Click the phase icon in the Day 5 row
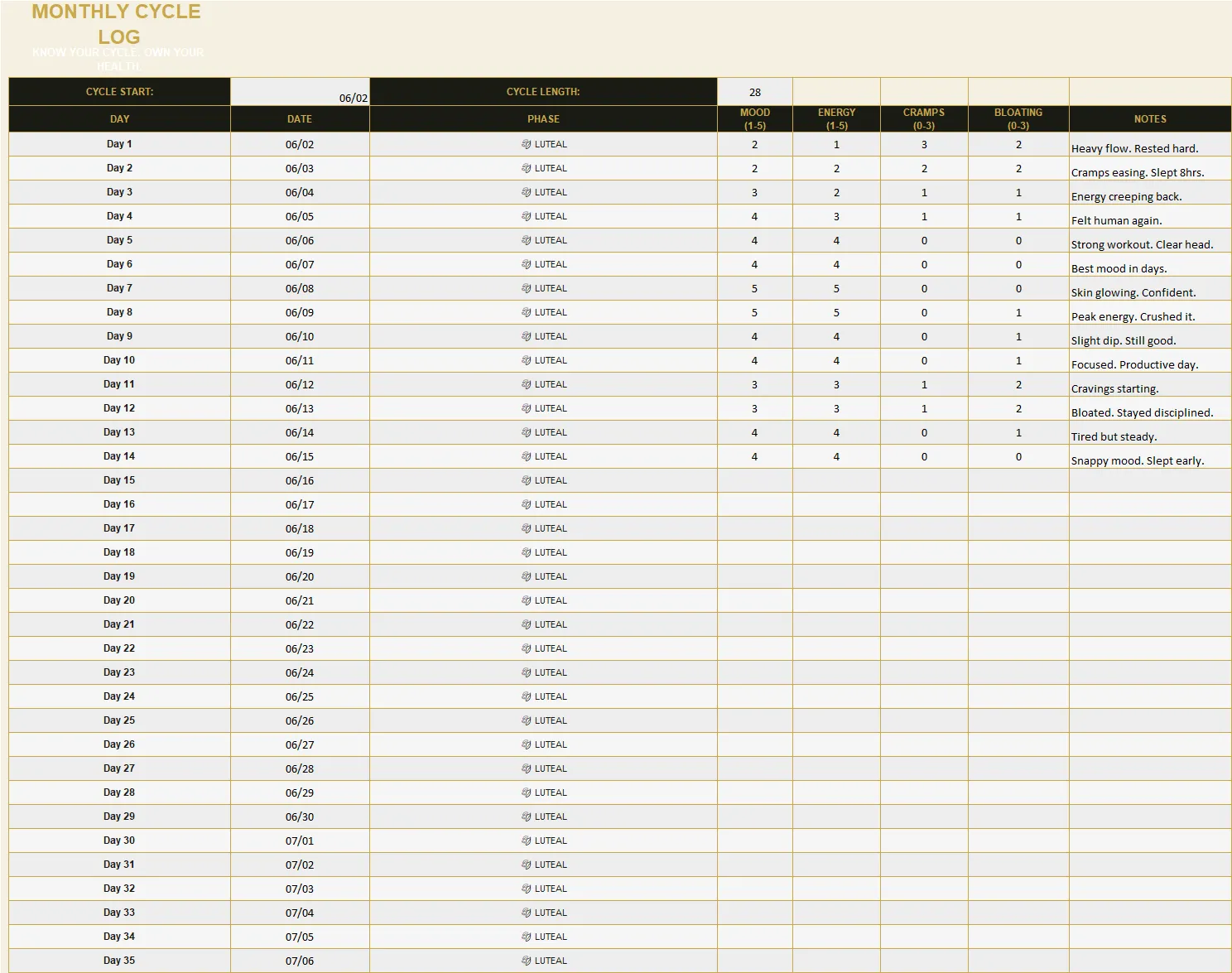The image size is (1232, 973). [526, 240]
